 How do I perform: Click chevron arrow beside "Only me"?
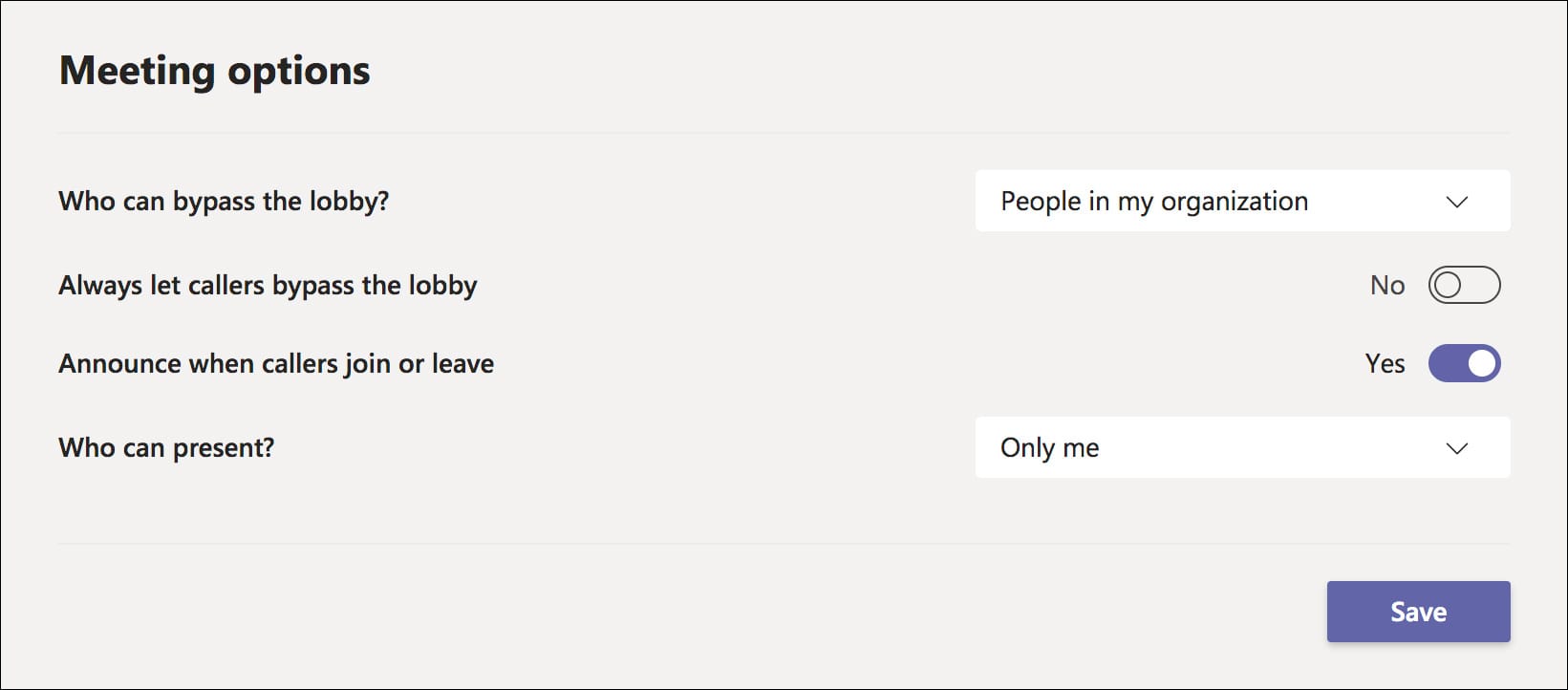click(x=1456, y=448)
